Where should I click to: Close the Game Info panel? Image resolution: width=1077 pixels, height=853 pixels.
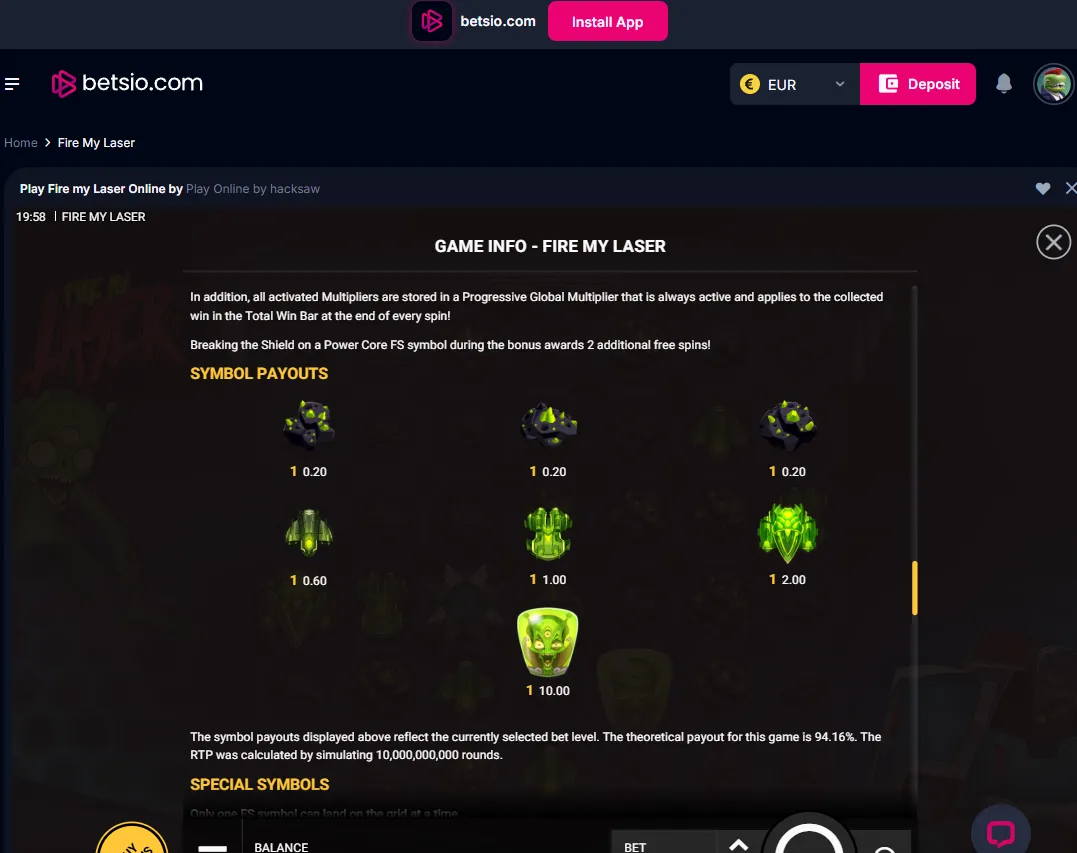pos(1054,242)
